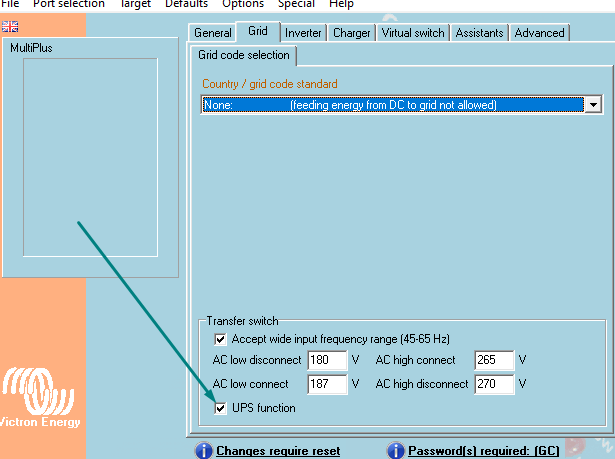Click the Password(s) required: (GC) link
This screenshot has width=615, height=459.
pos(484,451)
